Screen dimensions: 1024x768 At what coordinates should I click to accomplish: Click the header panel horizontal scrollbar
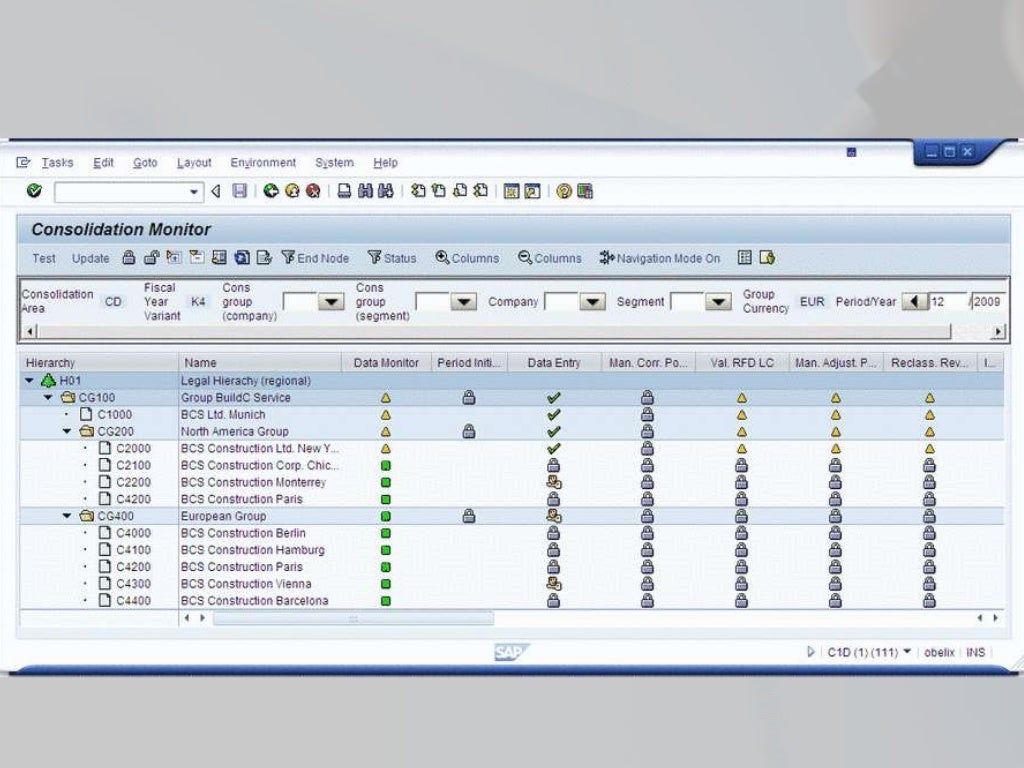[x=494, y=332]
